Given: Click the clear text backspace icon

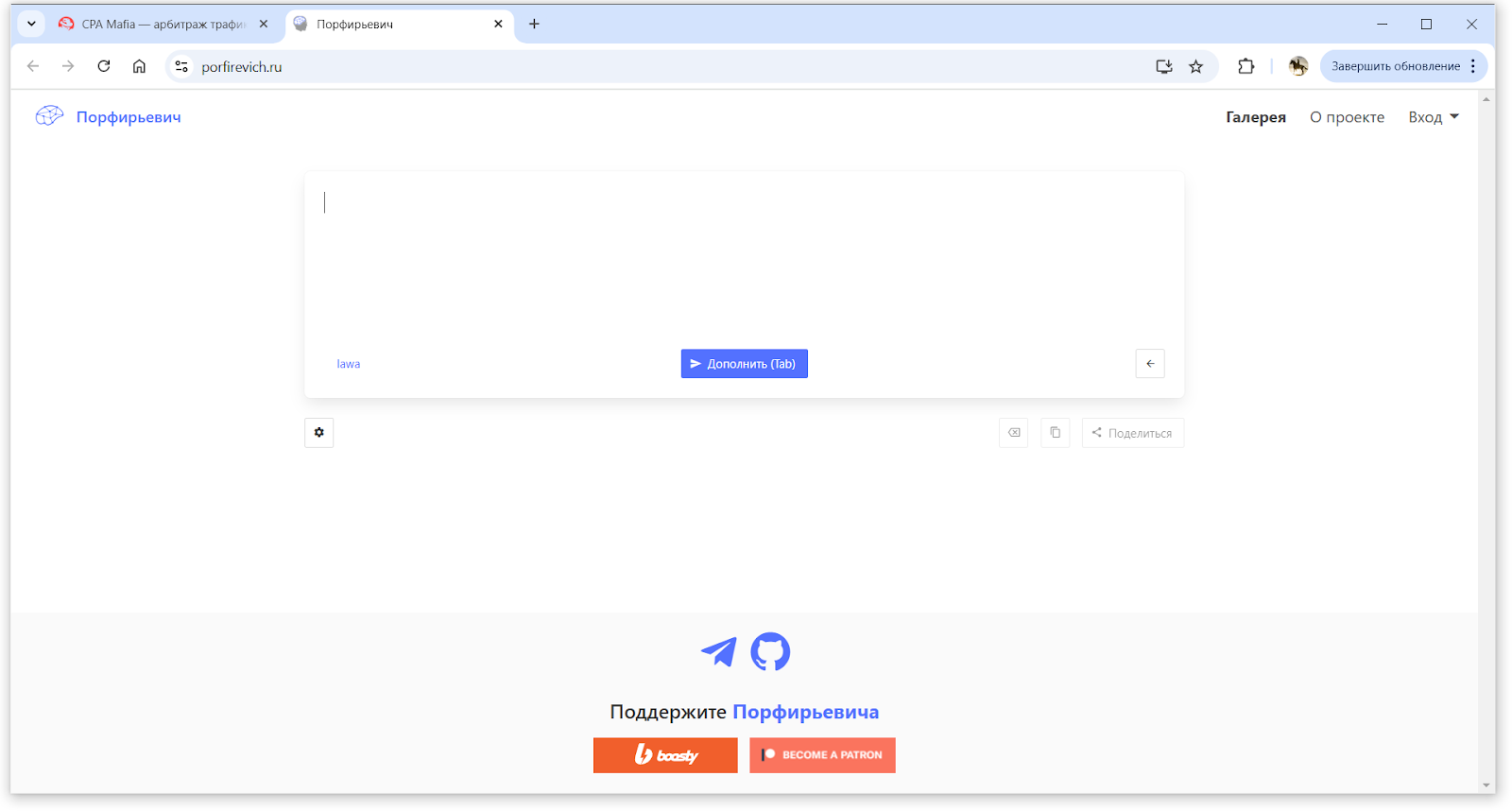Looking at the screenshot, I should click(x=1014, y=433).
